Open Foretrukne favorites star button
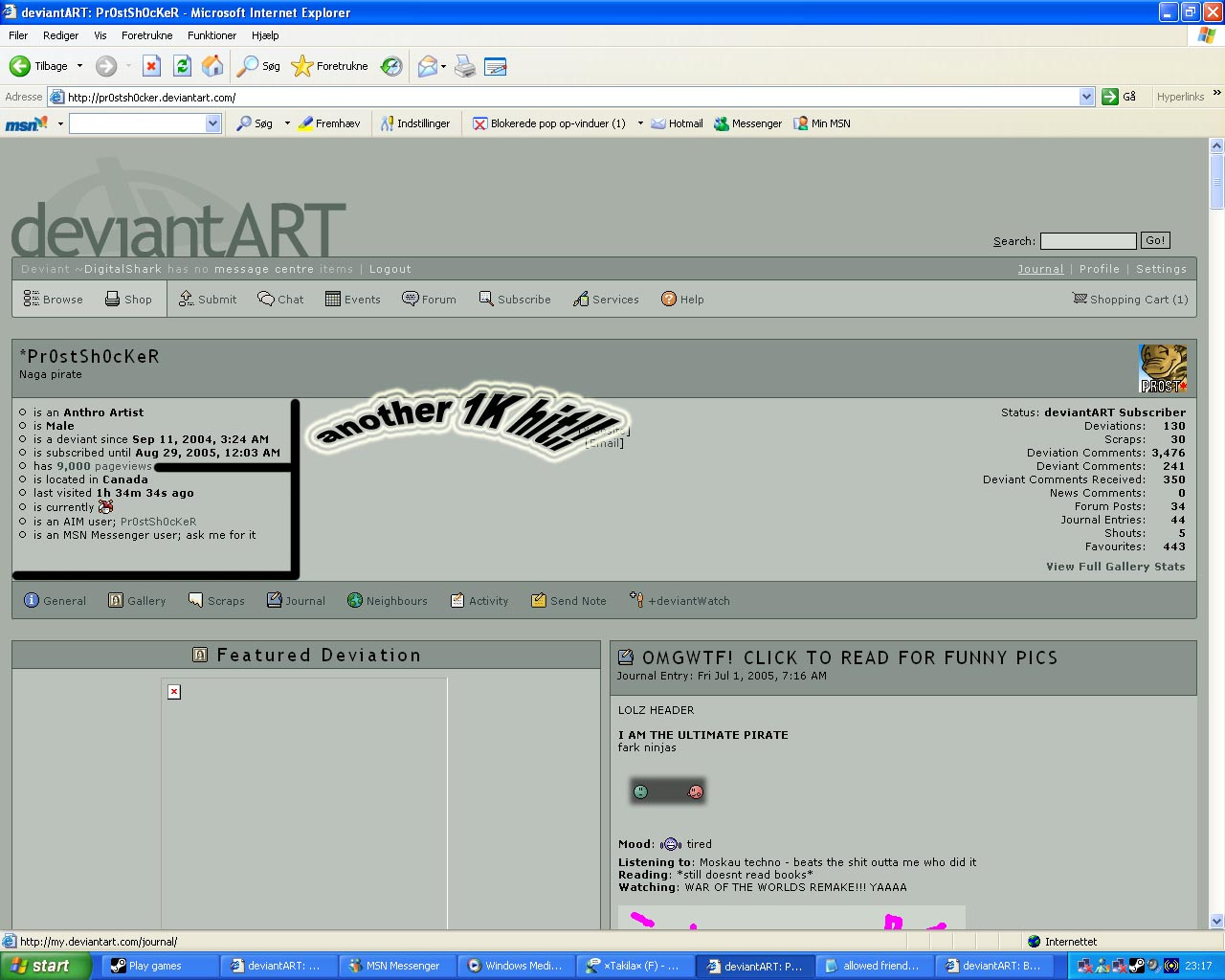The width and height of the screenshot is (1225, 980). click(x=330, y=66)
